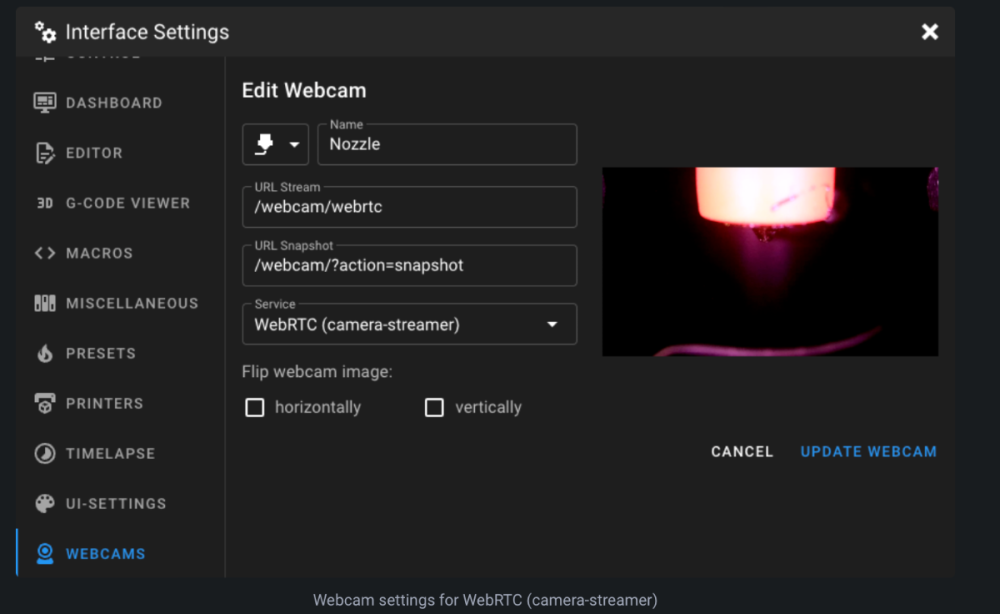Click the Name field showing Nozzle
1000x614 pixels.
tap(446, 144)
